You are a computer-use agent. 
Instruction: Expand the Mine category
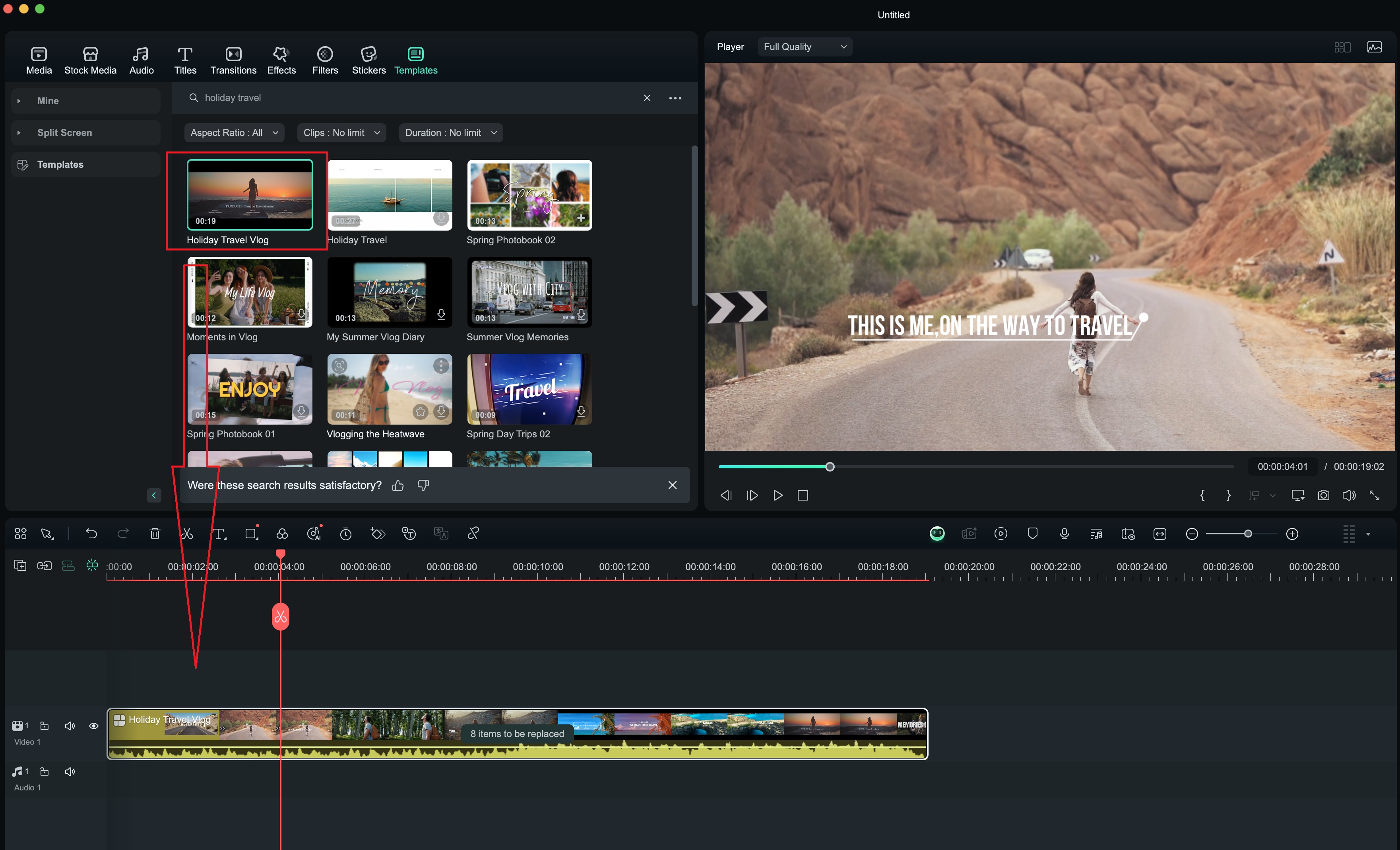click(x=85, y=101)
